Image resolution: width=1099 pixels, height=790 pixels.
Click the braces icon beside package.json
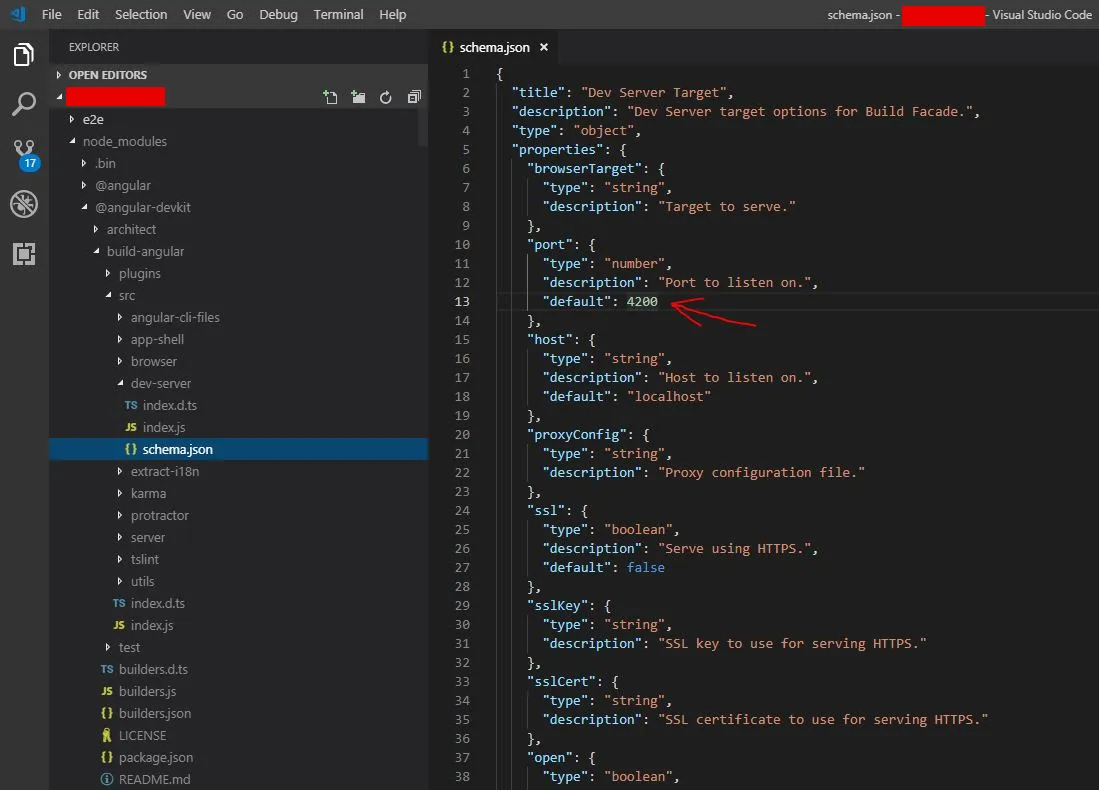(107, 757)
